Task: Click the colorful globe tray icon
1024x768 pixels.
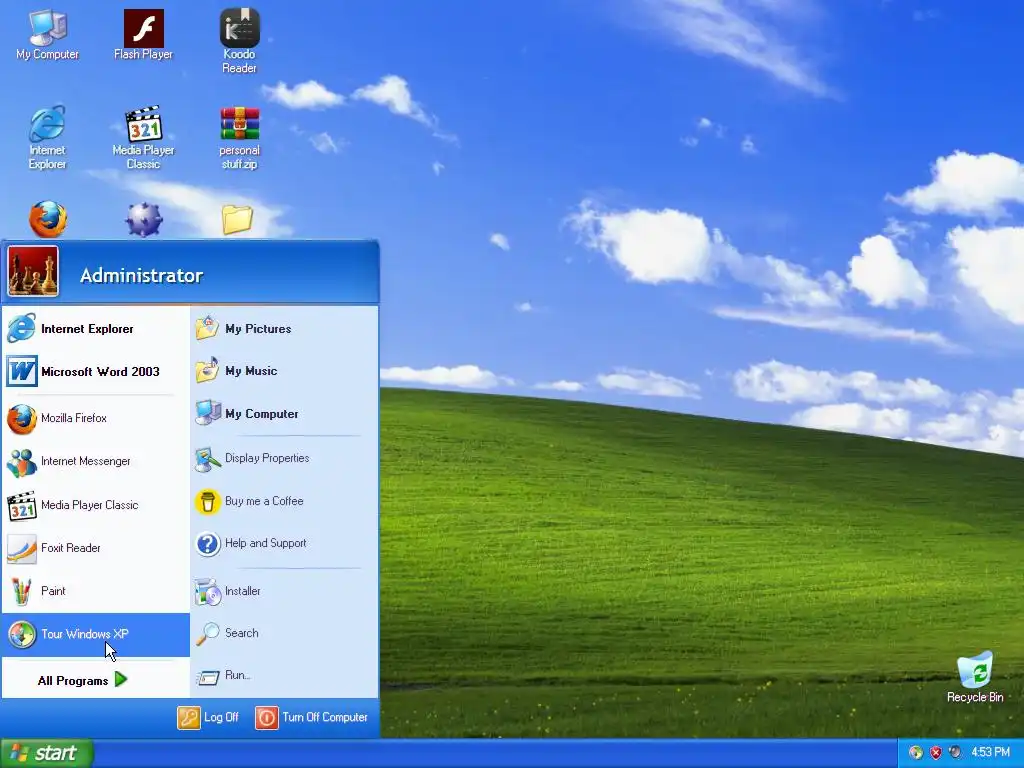Action: click(916, 752)
